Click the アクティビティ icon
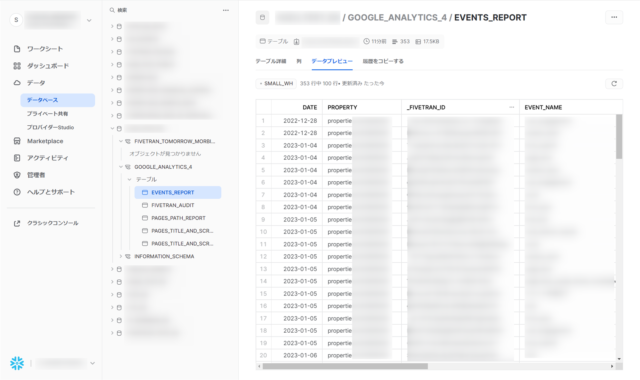The width and height of the screenshot is (640, 380). click(x=17, y=158)
